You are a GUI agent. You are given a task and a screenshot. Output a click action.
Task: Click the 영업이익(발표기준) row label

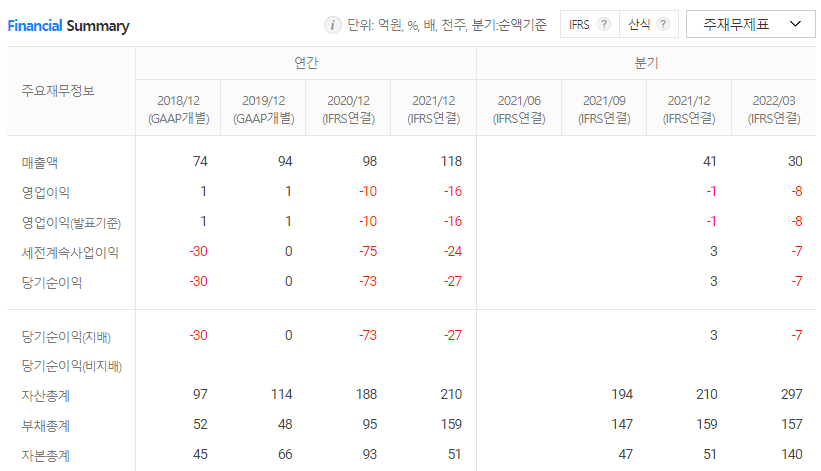(x=71, y=222)
